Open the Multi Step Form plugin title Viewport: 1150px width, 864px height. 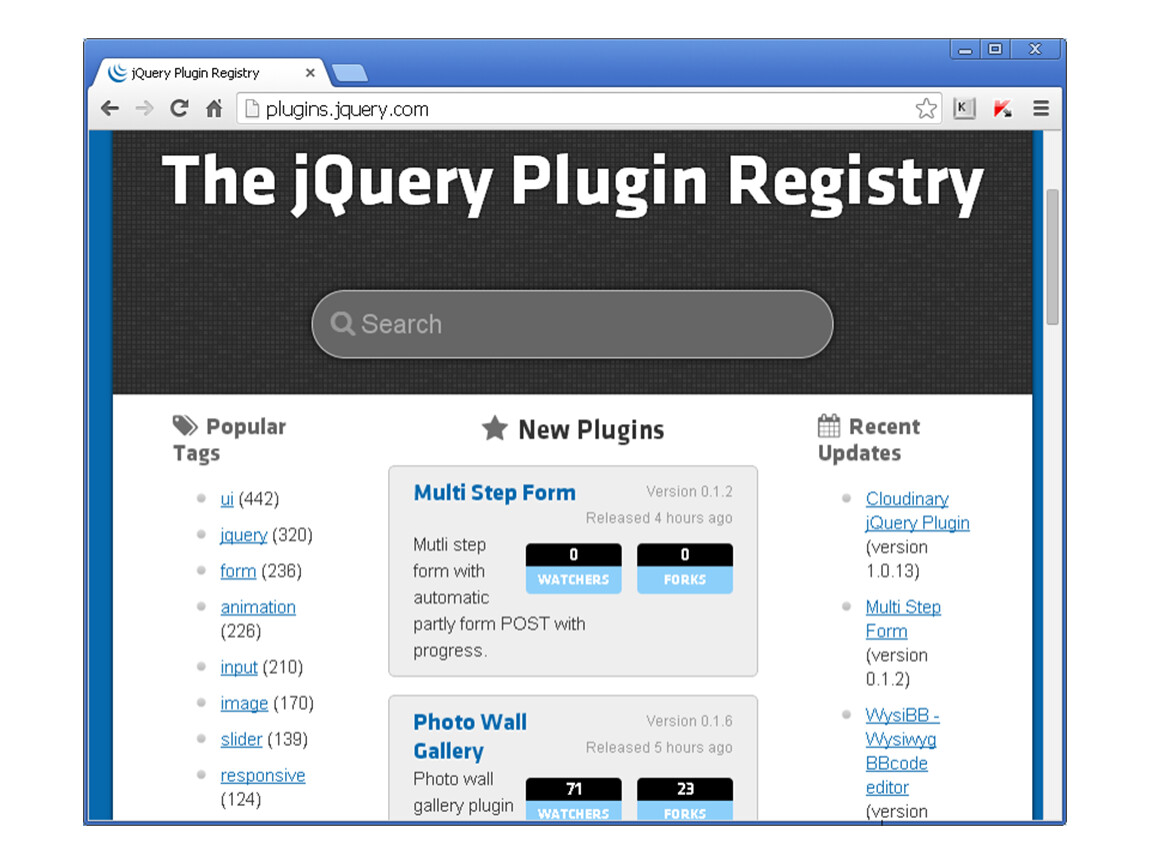click(x=494, y=493)
